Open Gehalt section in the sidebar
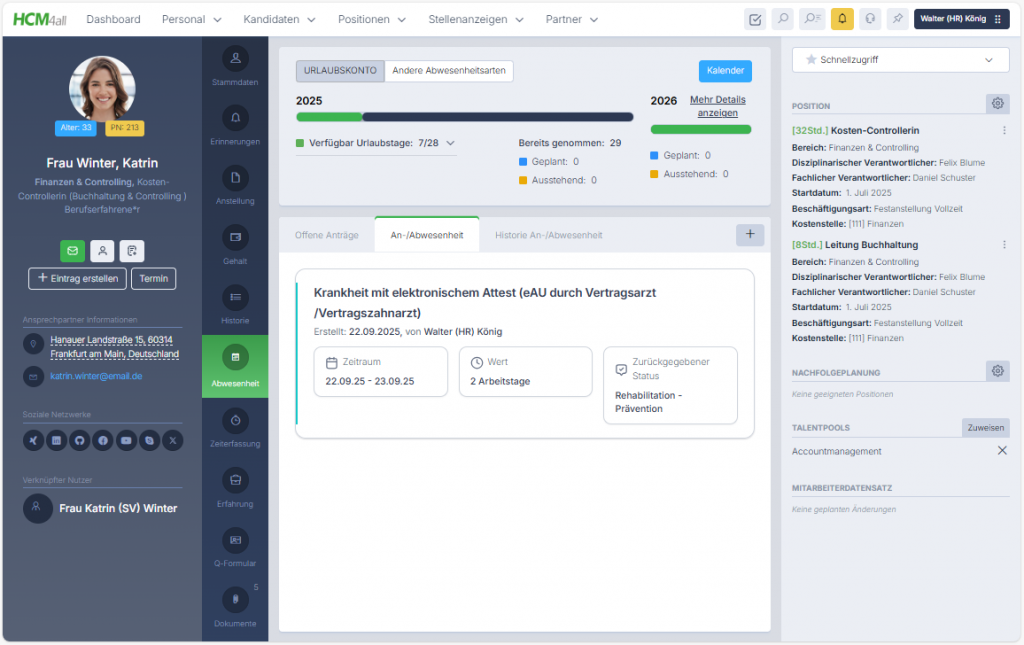 (235, 245)
